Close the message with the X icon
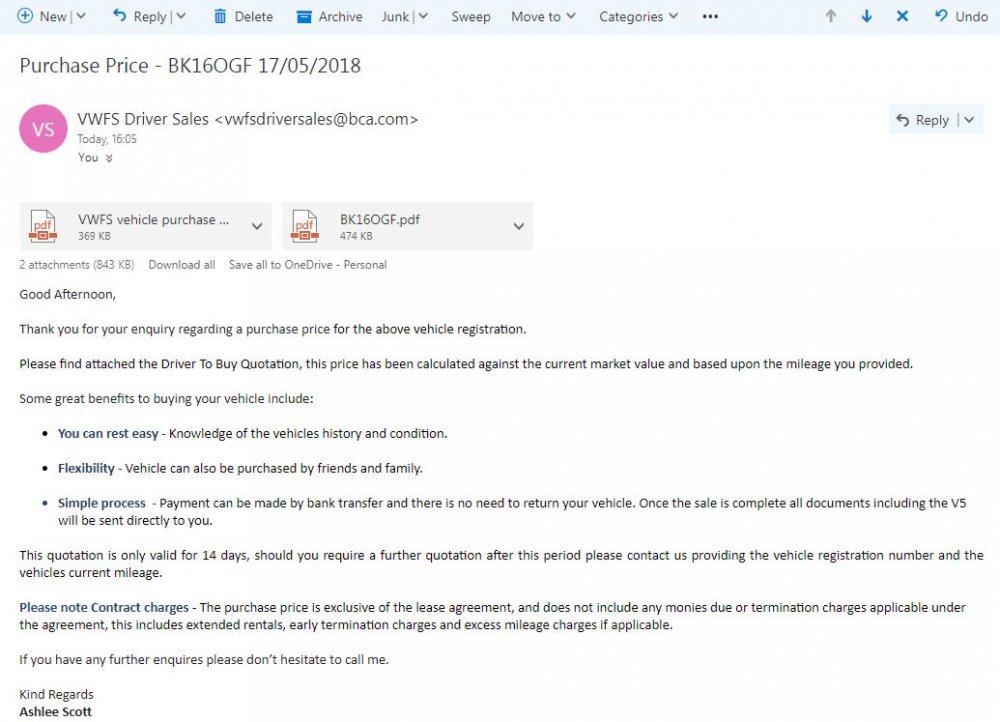This screenshot has height=722, width=1000. coord(902,16)
